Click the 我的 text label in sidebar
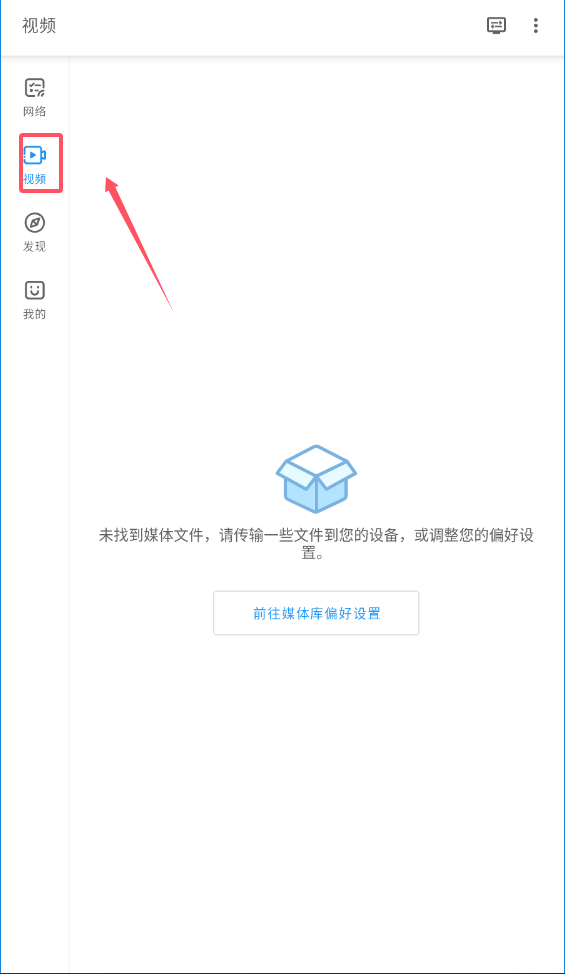The image size is (565, 974). click(35, 314)
